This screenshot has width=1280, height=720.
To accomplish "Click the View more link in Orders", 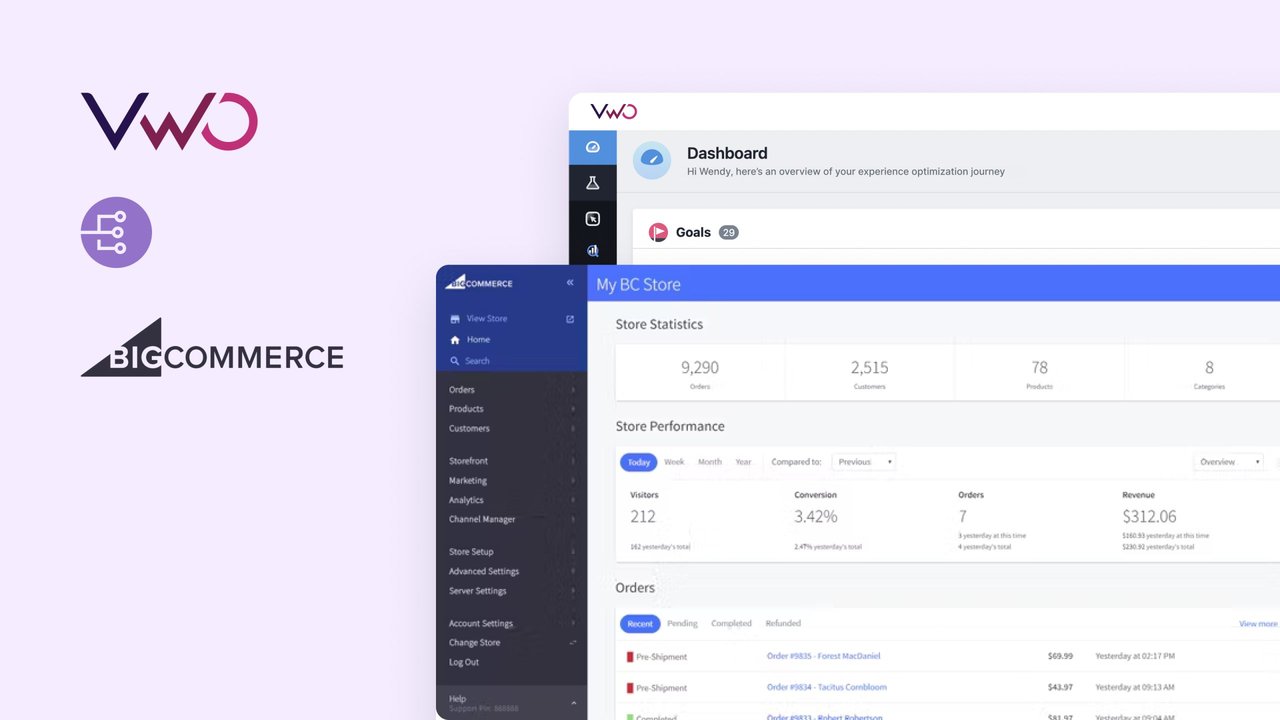I will (x=1258, y=624).
